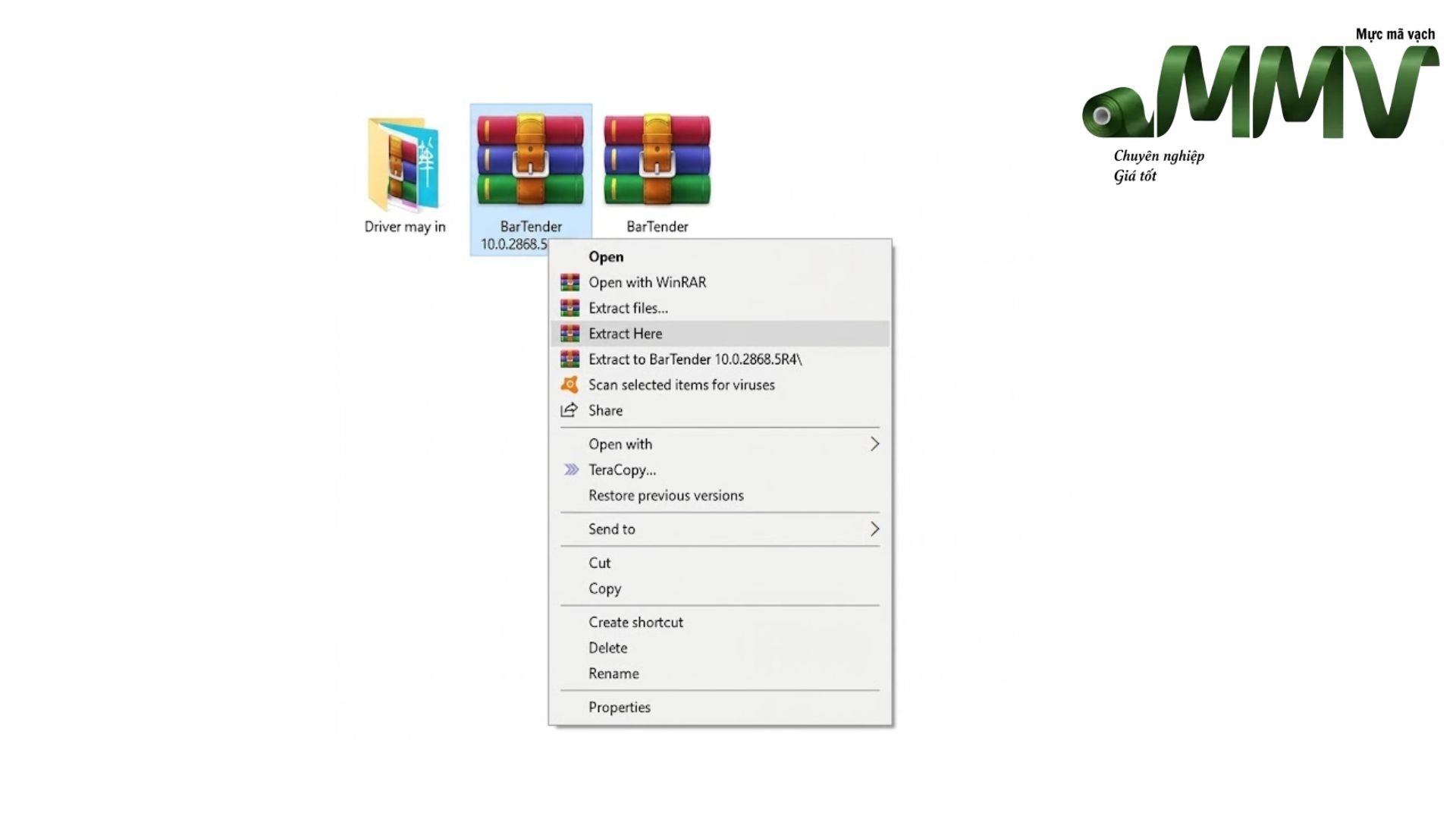Click the TeraCopy chevrons icon

(x=571, y=470)
